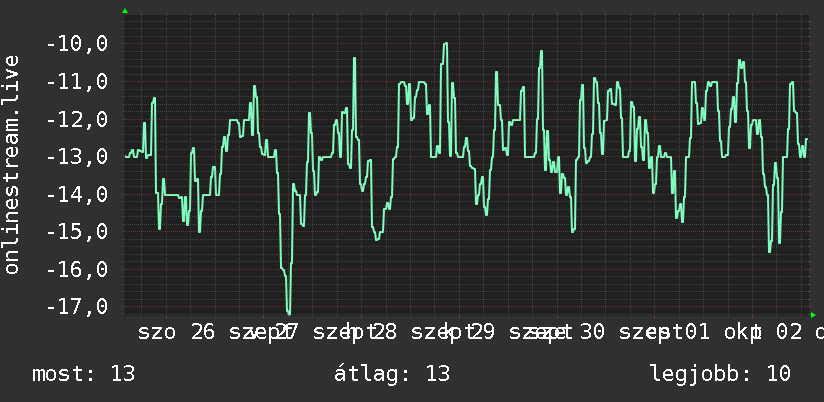Click the '30' date label on x-axis
This screenshot has width=824, height=402.
click(x=593, y=333)
